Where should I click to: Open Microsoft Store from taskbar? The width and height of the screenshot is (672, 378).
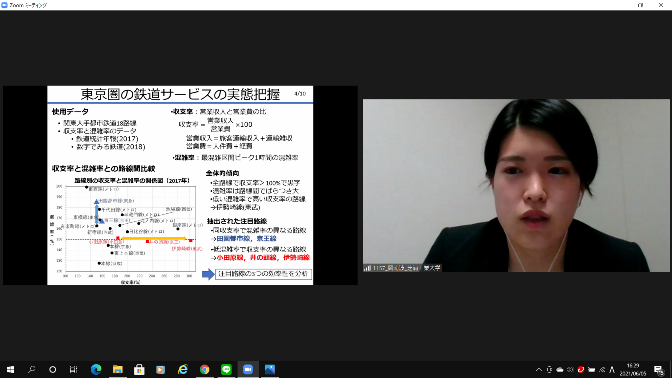coord(139,369)
